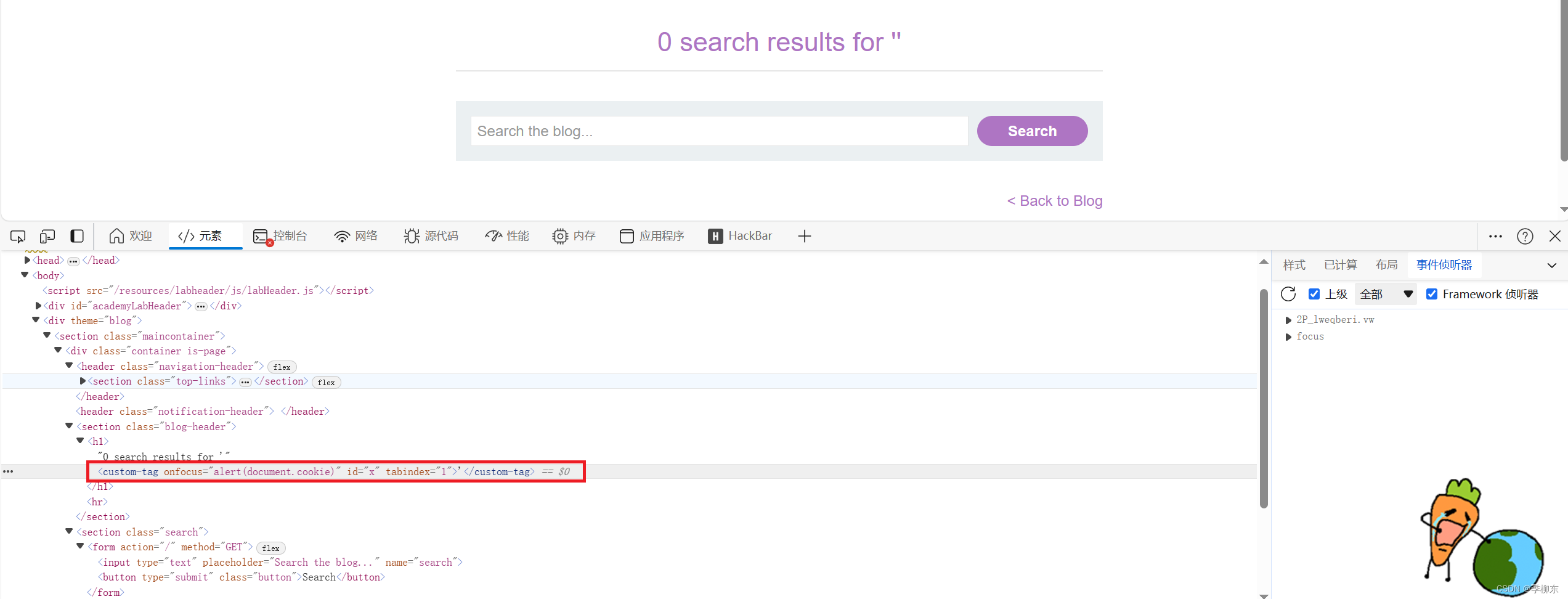This screenshot has width=1568, height=599.
Task: Add more tools with plus icon
Action: pyautogui.click(x=805, y=236)
